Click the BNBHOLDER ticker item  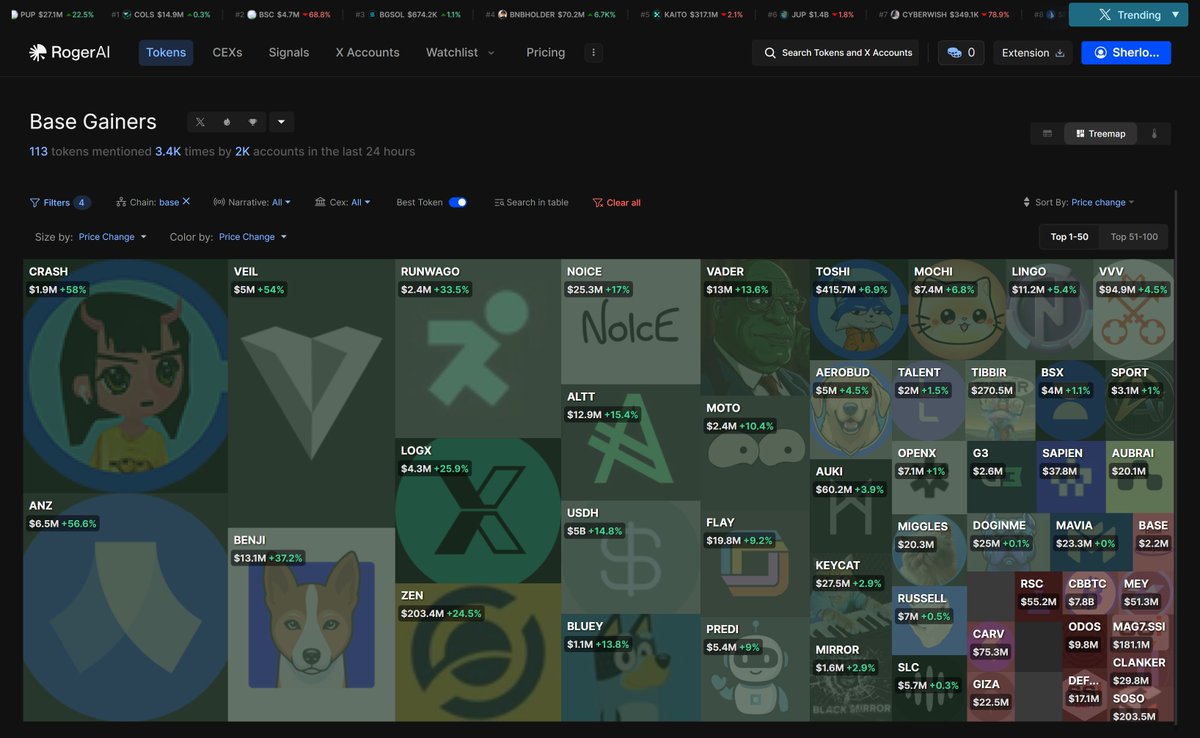tap(551, 15)
